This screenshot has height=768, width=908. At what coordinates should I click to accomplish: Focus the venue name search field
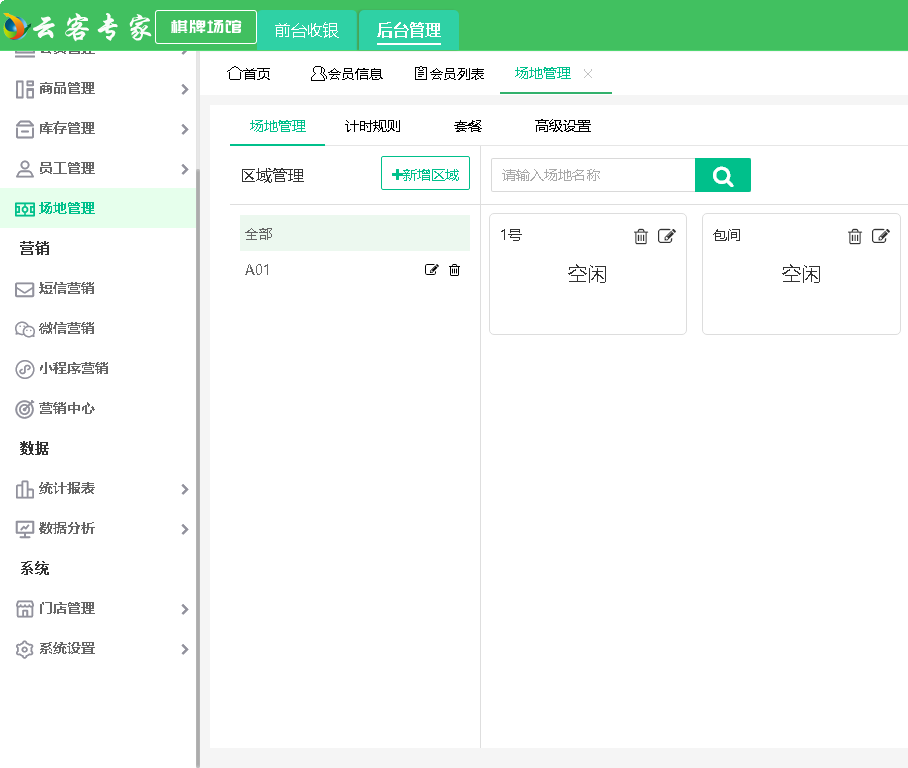pyautogui.click(x=592, y=176)
